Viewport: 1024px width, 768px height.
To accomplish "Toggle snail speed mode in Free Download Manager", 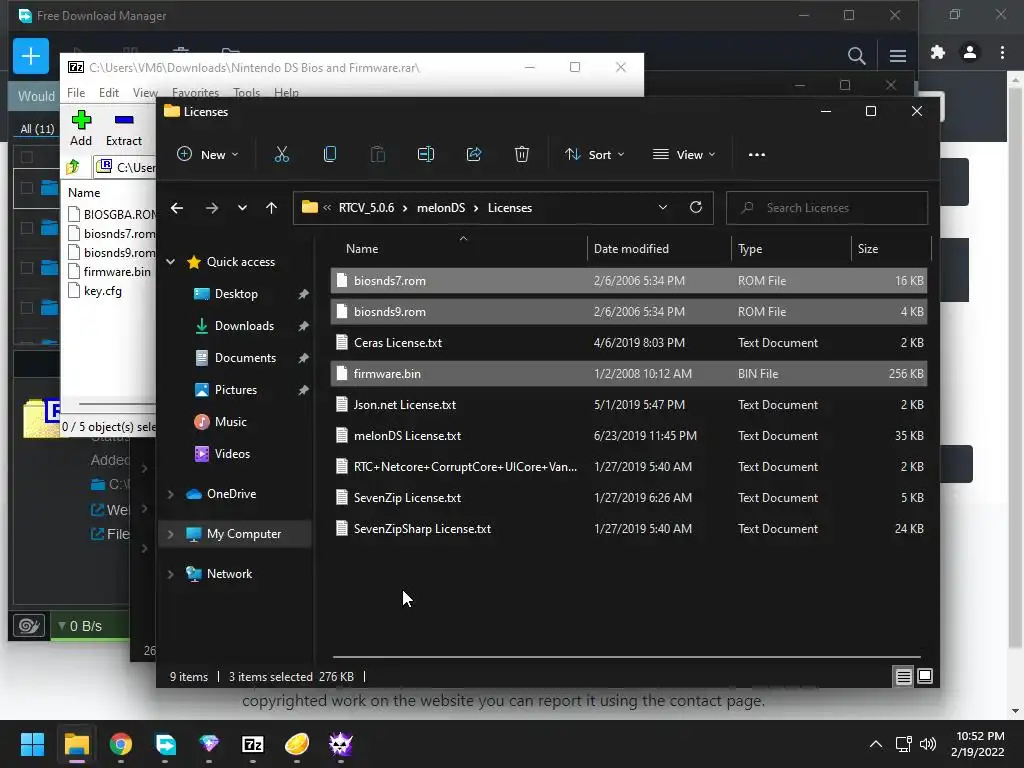I will pos(29,626).
